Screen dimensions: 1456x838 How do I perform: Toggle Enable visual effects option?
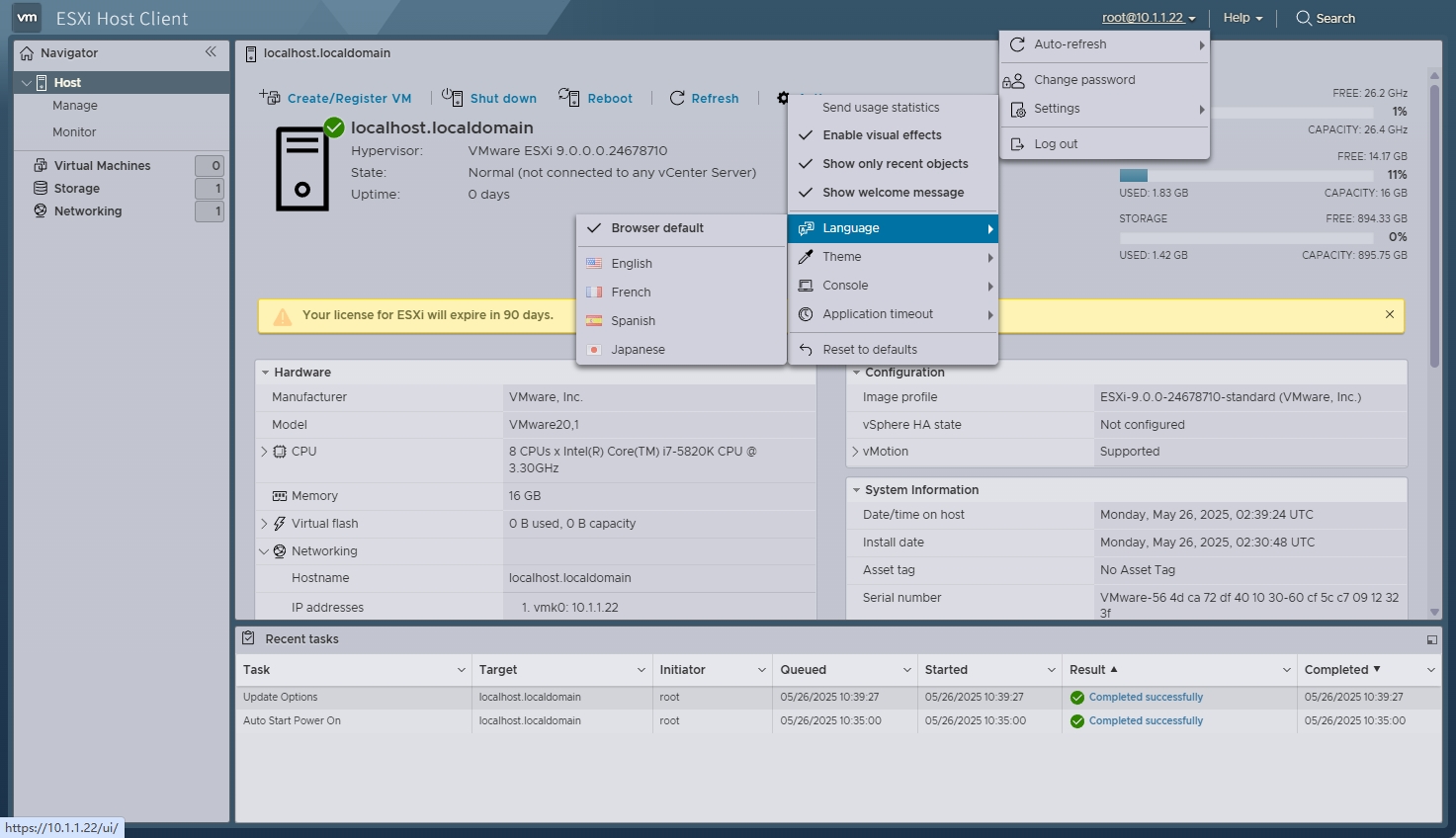pos(882,135)
